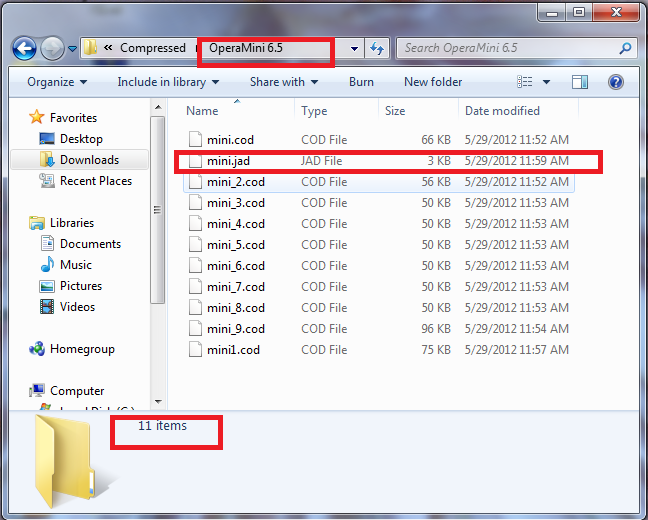Maximize the Explorer window
The image size is (648, 520).
(579, 12)
